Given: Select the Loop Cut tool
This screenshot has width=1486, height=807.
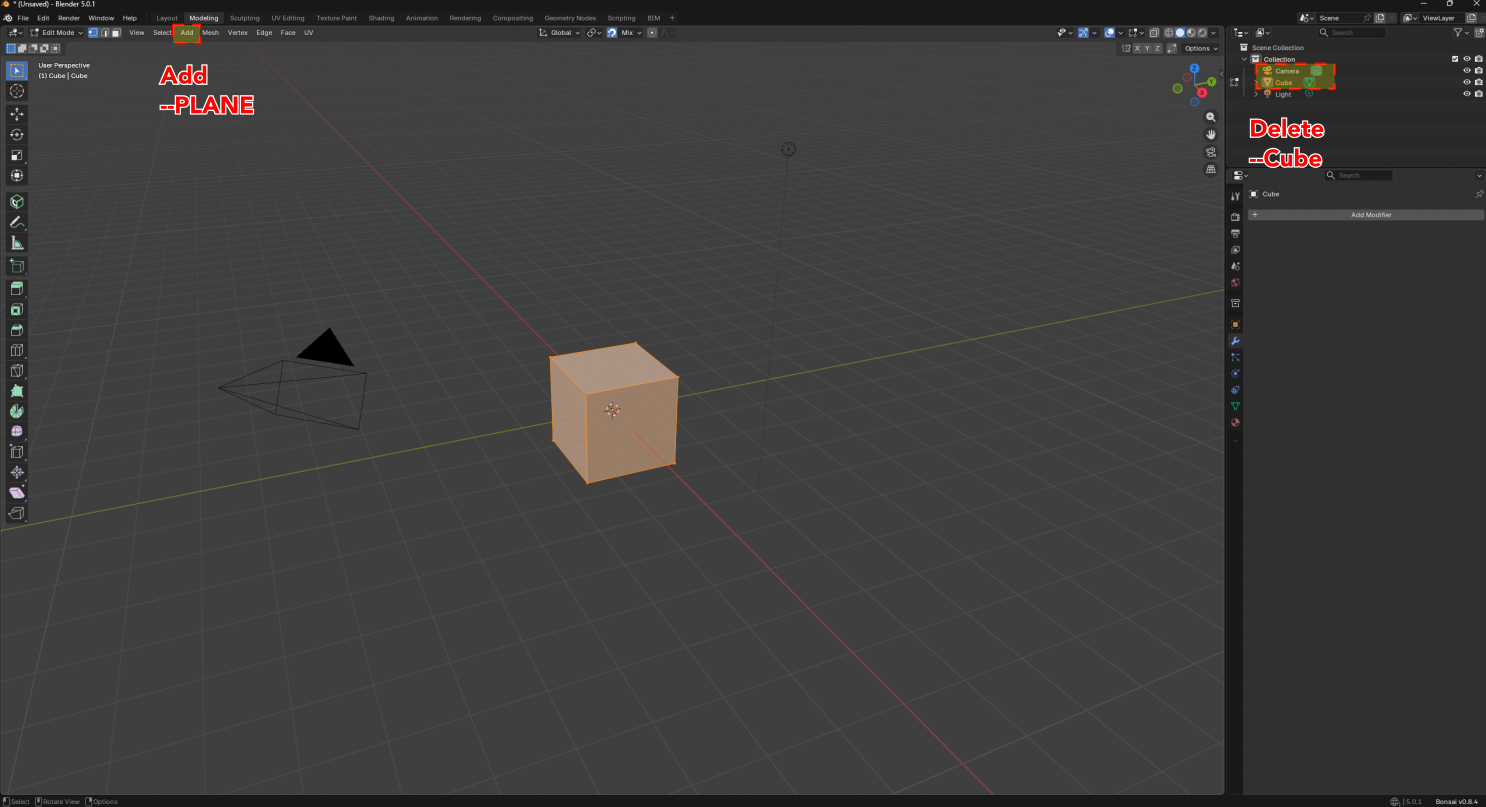Looking at the screenshot, I should click(17, 350).
